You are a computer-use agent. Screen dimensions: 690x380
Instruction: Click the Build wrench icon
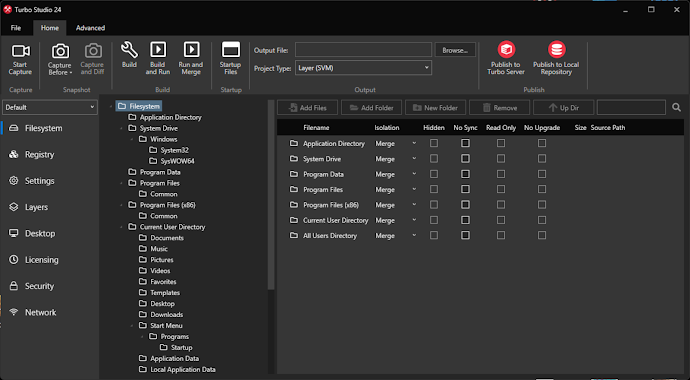click(129, 50)
